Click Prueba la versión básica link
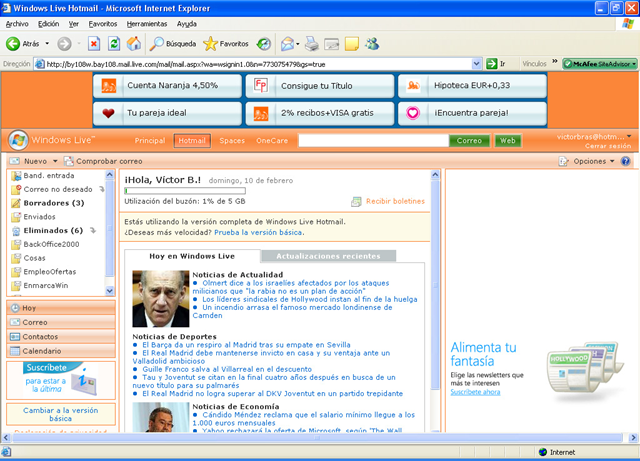 tap(258, 232)
